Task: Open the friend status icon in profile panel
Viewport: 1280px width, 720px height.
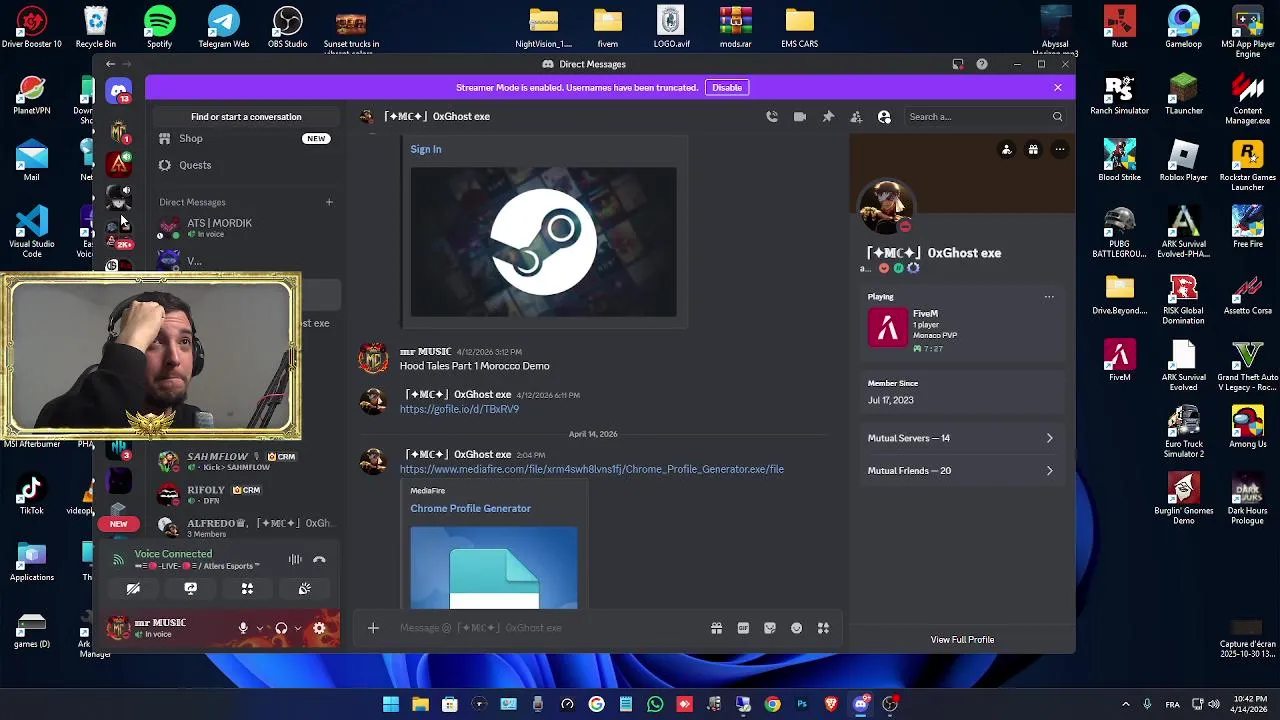Action: click(1007, 150)
